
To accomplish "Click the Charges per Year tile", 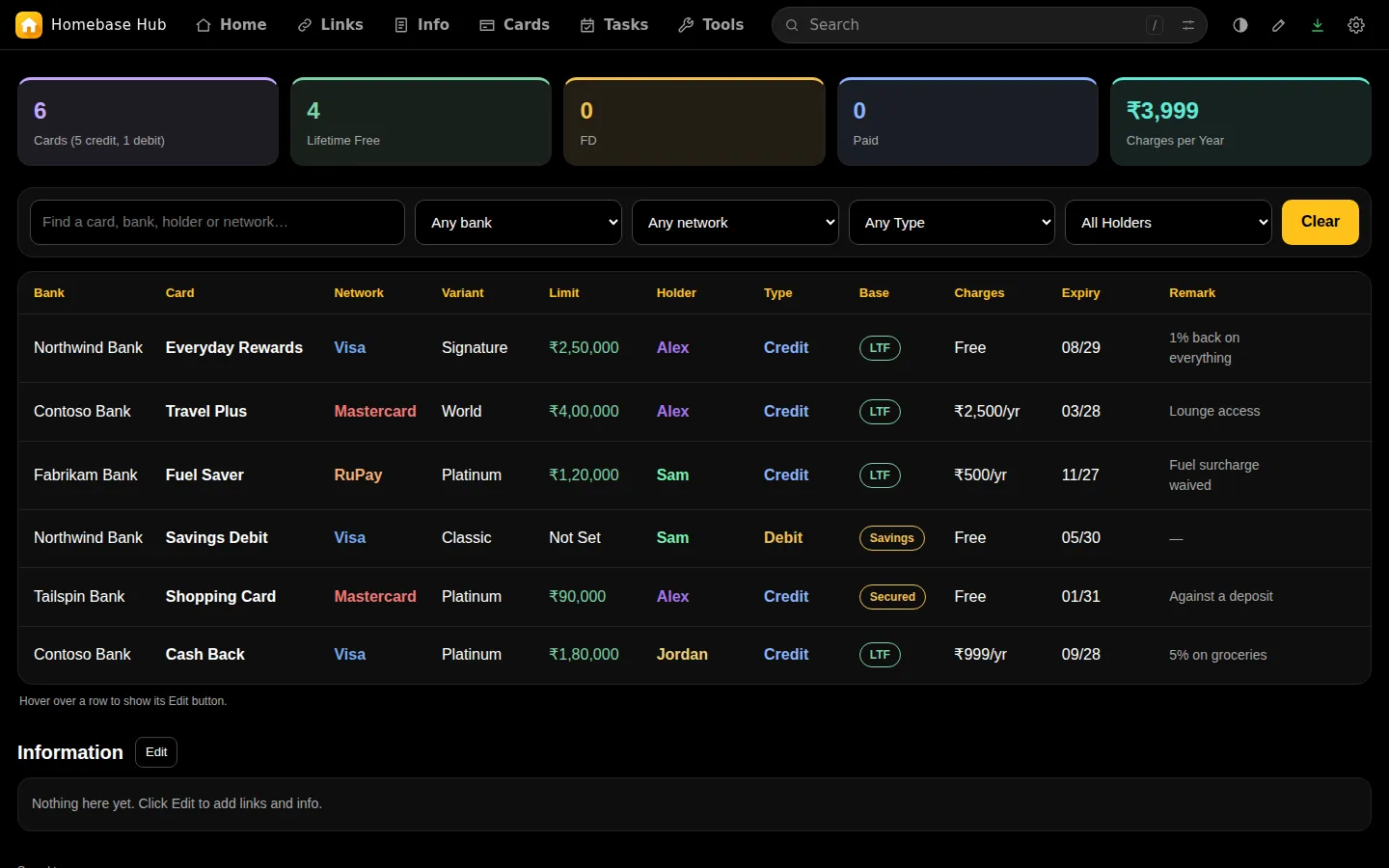I will coord(1240,122).
